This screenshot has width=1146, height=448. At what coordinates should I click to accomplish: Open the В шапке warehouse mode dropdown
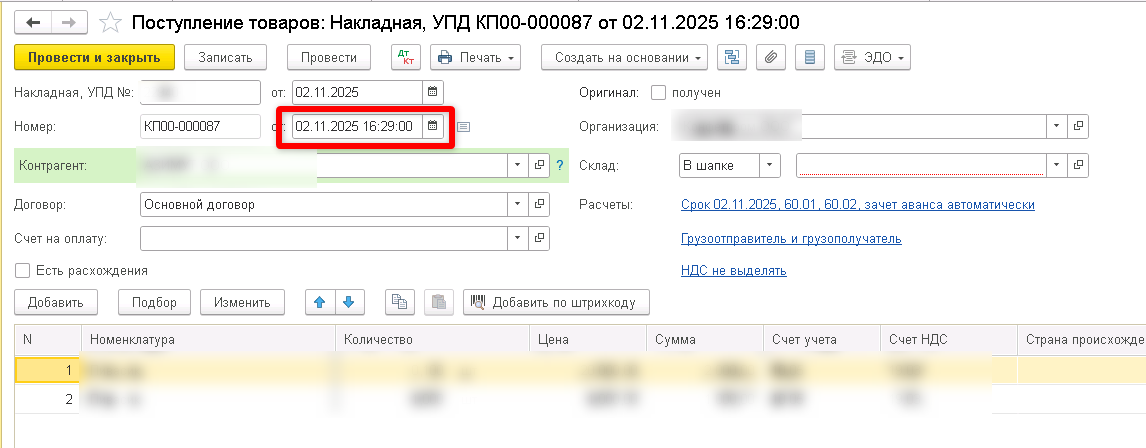pyautogui.click(x=770, y=165)
